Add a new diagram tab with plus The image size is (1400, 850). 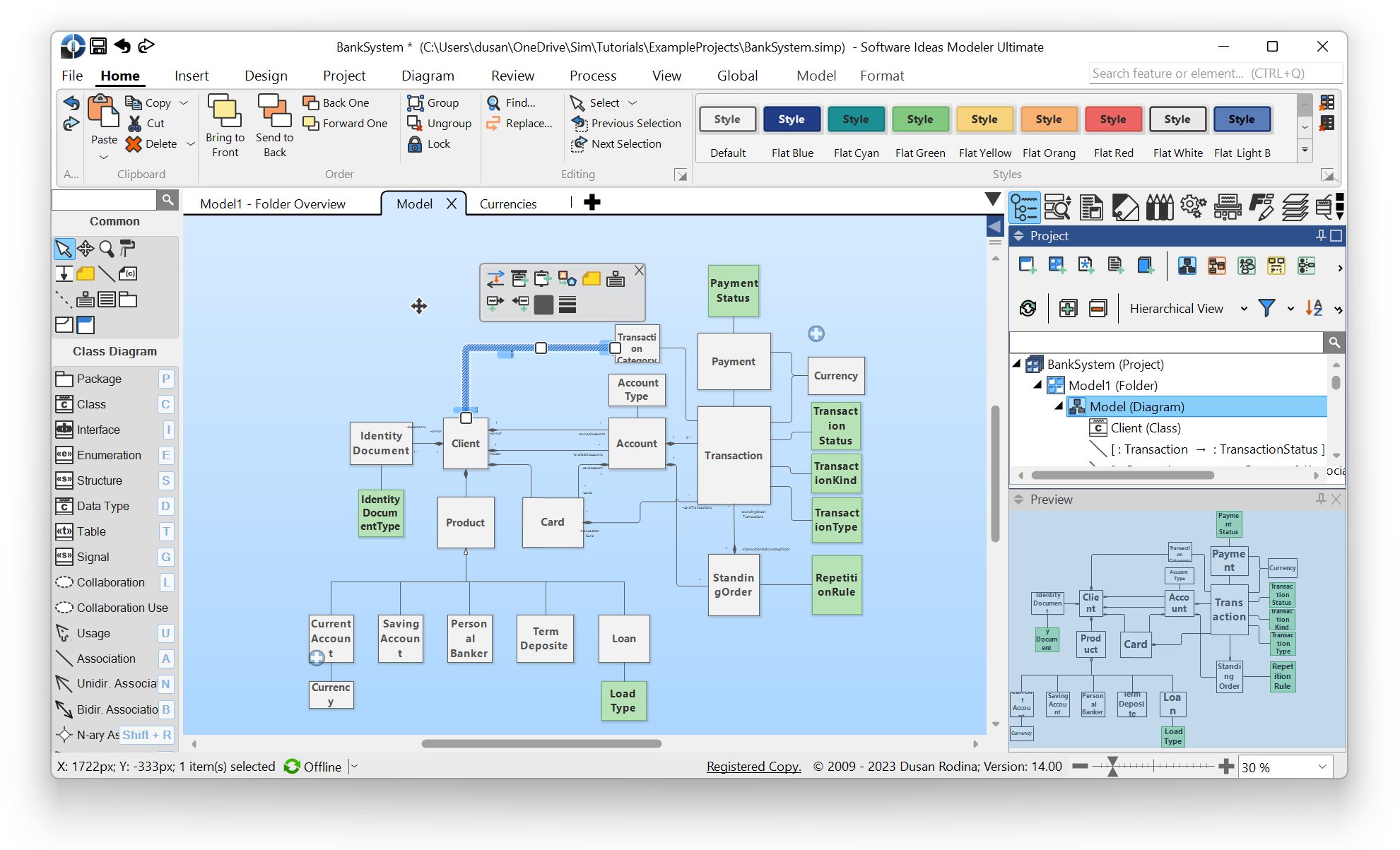tap(592, 203)
